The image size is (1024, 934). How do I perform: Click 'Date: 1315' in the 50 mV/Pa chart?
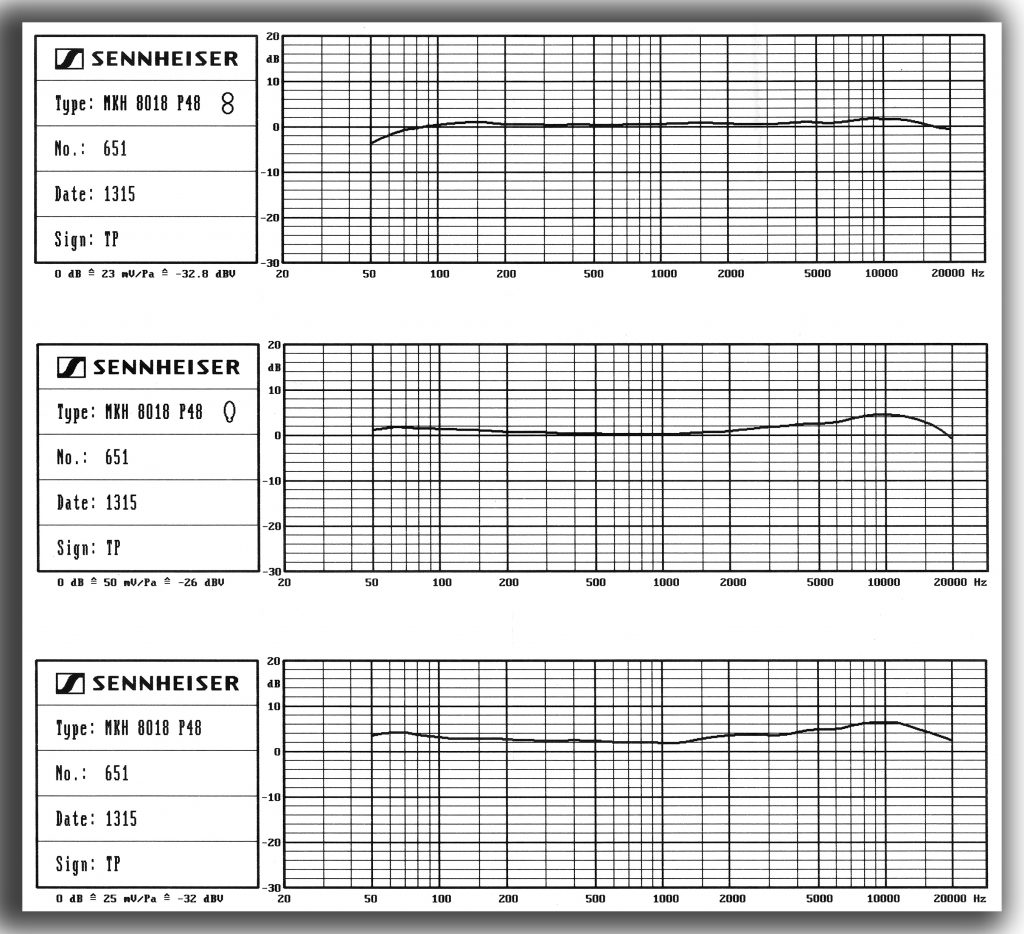click(x=97, y=502)
